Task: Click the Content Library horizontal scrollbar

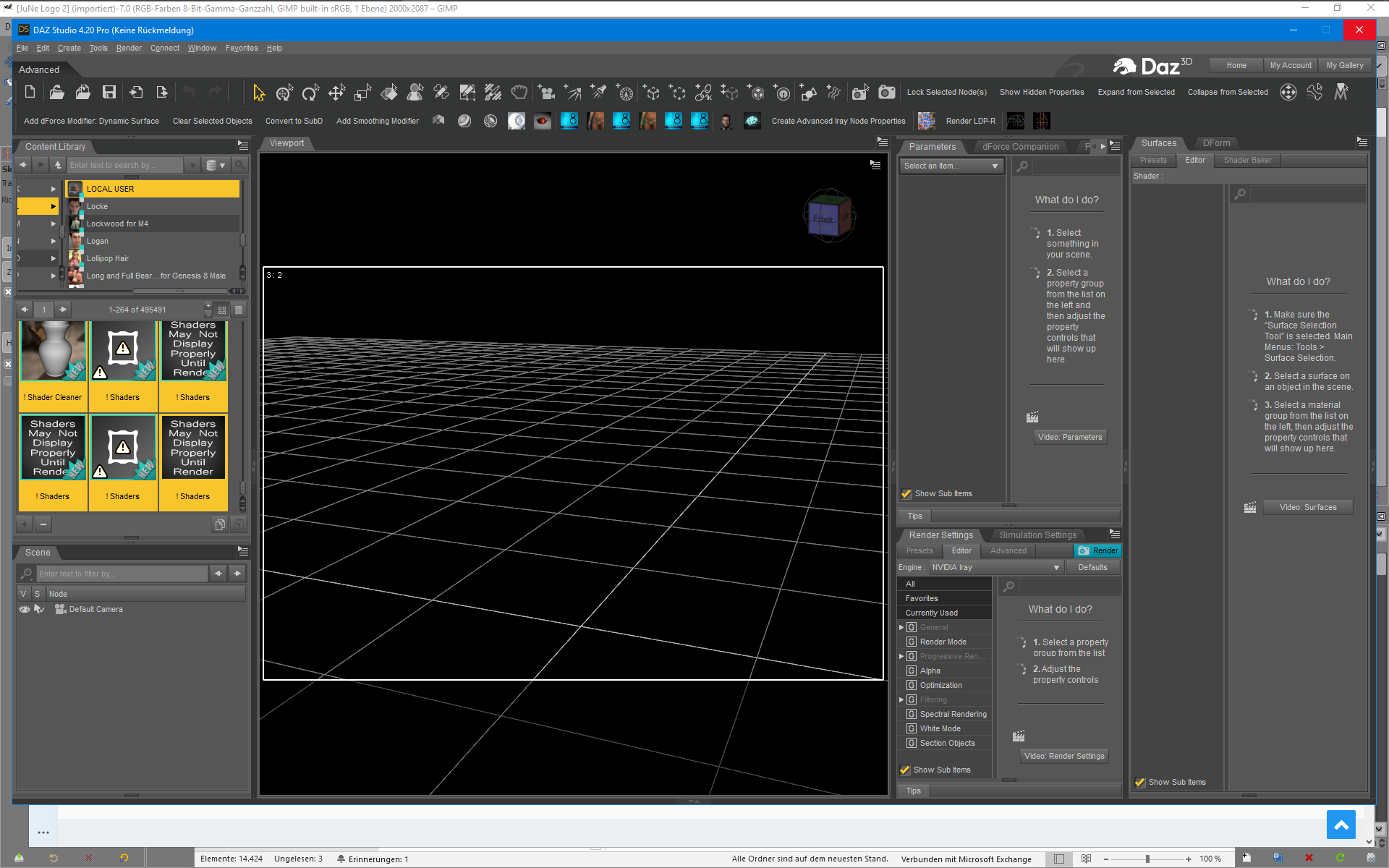Action: [x=181, y=291]
